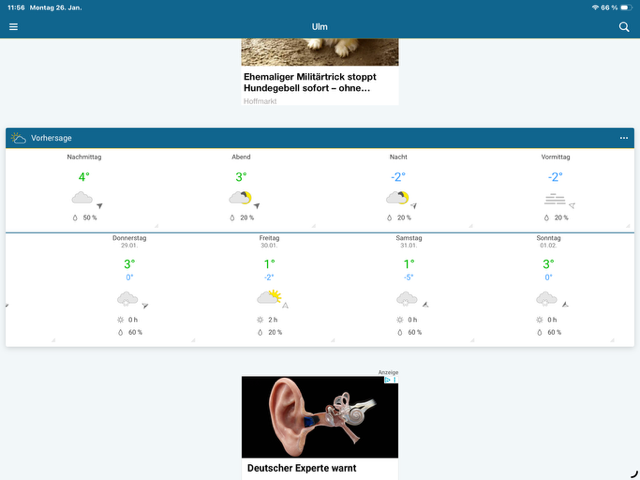Select the Abend cloudy moon icon
Screen dimensions: 640x480
click(240, 199)
